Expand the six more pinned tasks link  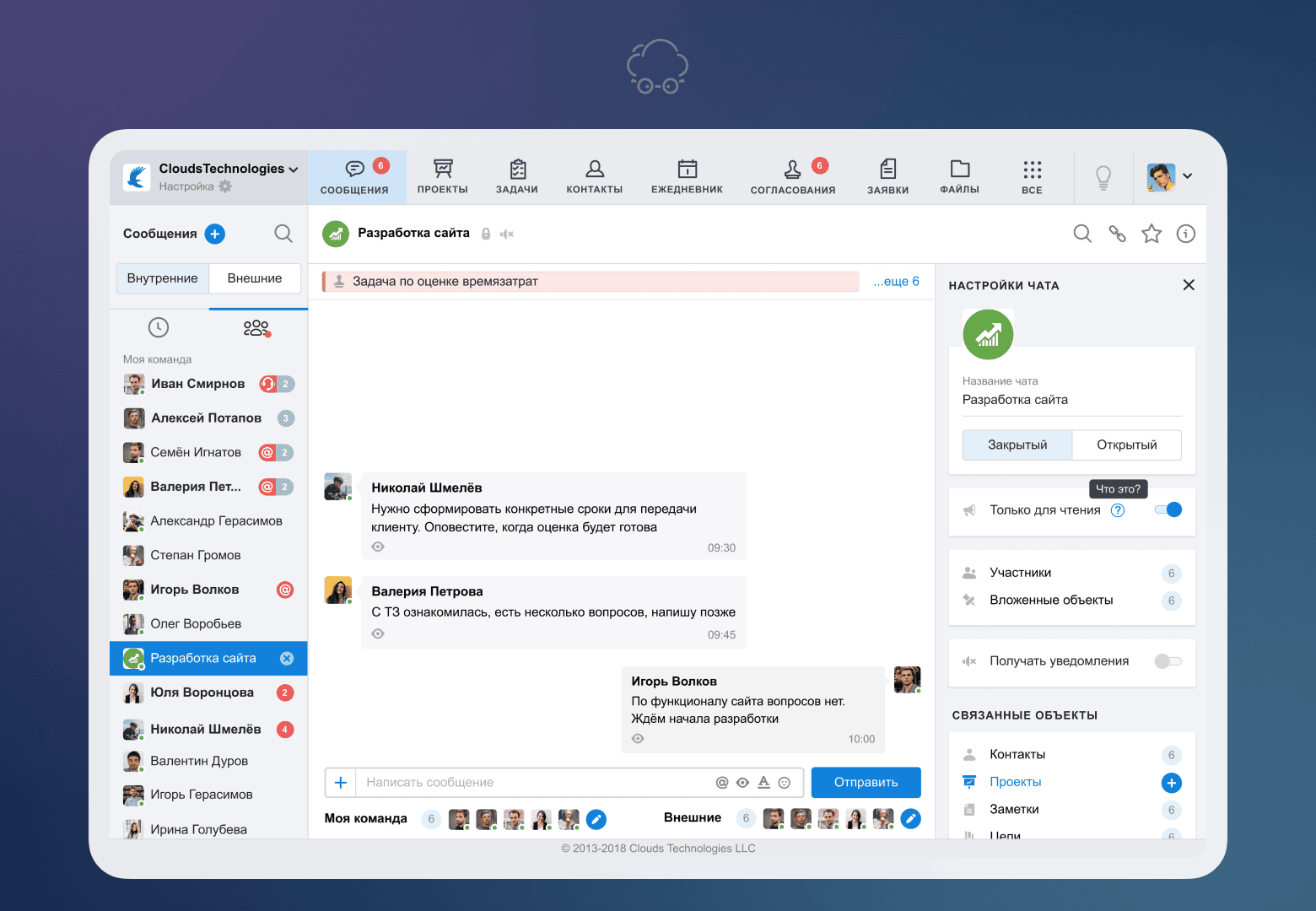(x=896, y=282)
